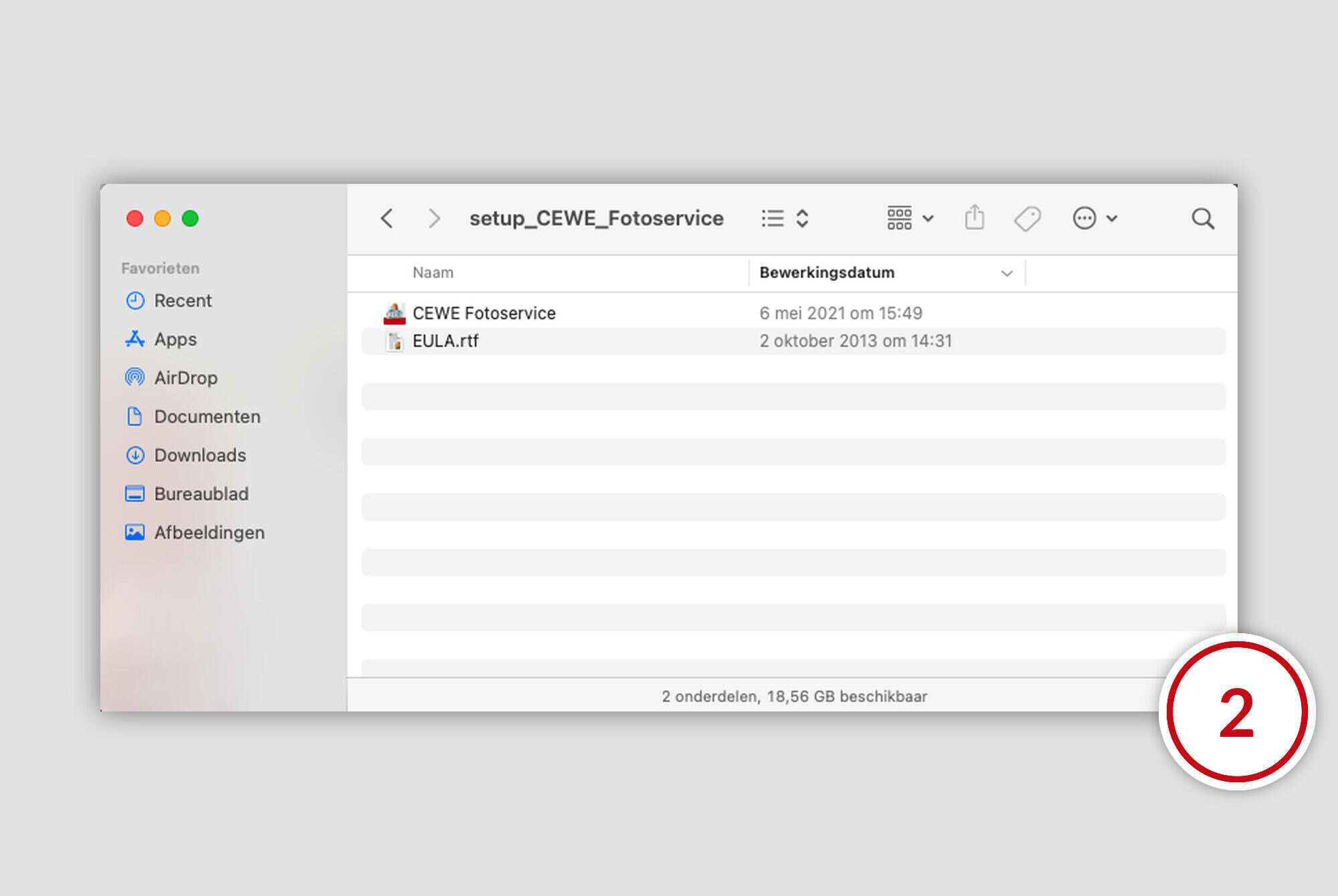Click the Tags toolbar icon
The height and width of the screenshot is (896, 1338).
point(1028,219)
